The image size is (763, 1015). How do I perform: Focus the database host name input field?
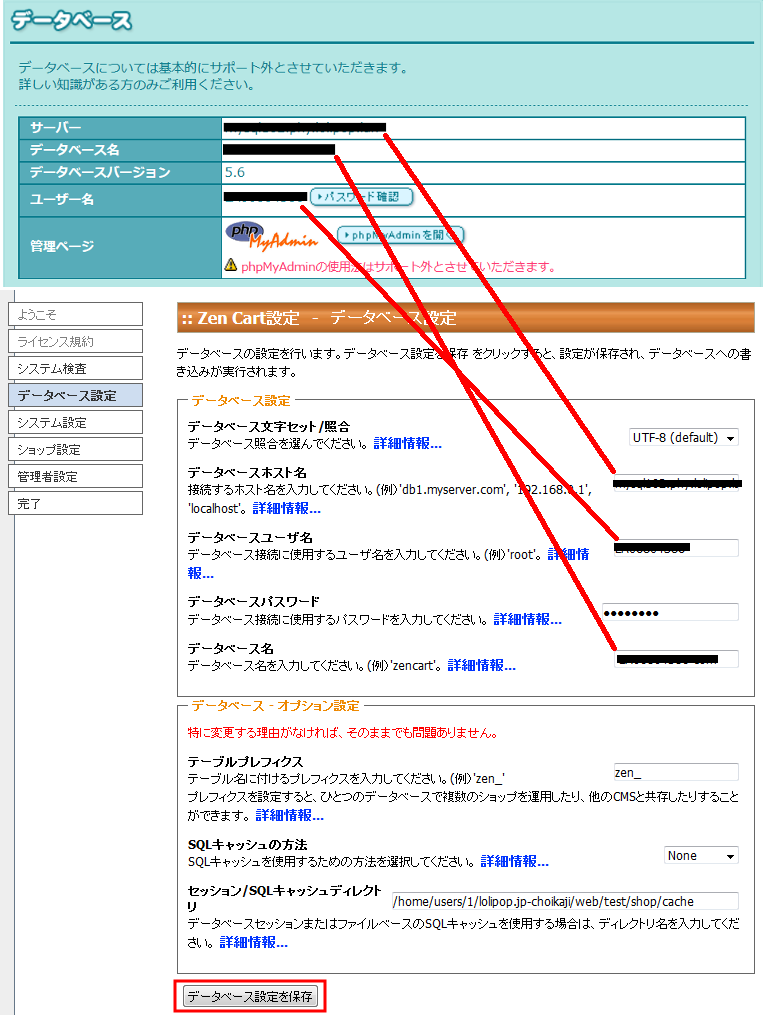coord(676,483)
